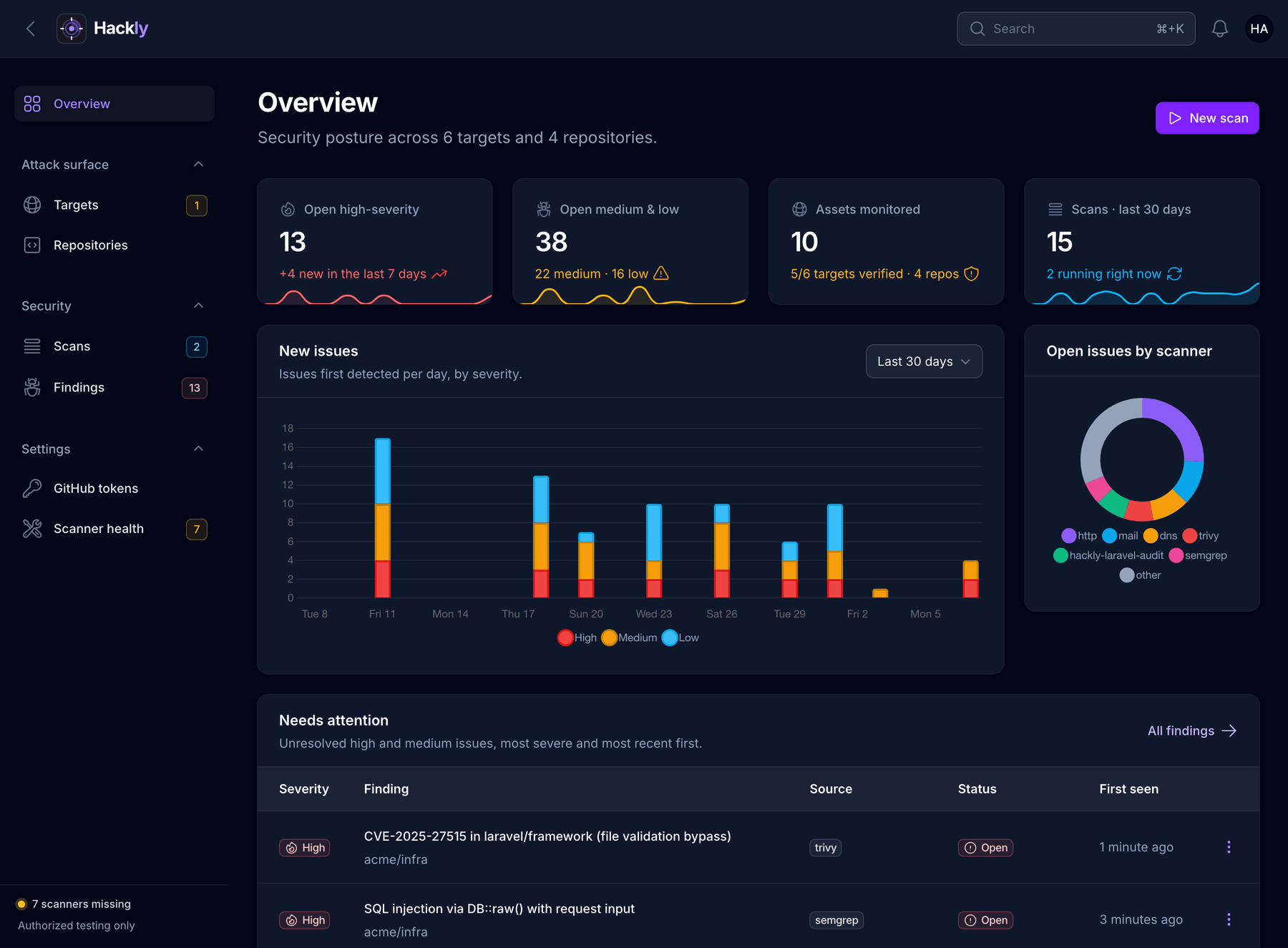The height and width of the screenshot is (948, 1288).
Task: Click Open status on CVE-2025-27515 row
Action: (985, 848)
